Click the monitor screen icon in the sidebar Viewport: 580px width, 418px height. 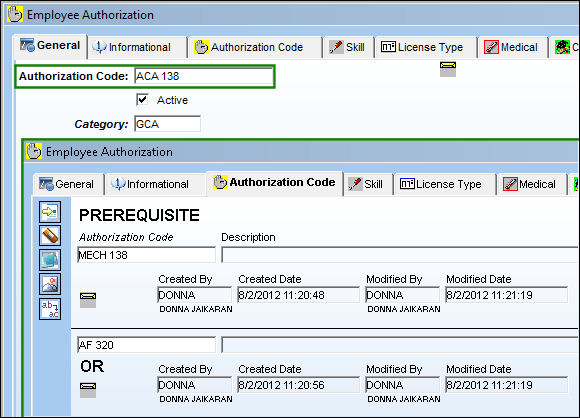(50, 260)
